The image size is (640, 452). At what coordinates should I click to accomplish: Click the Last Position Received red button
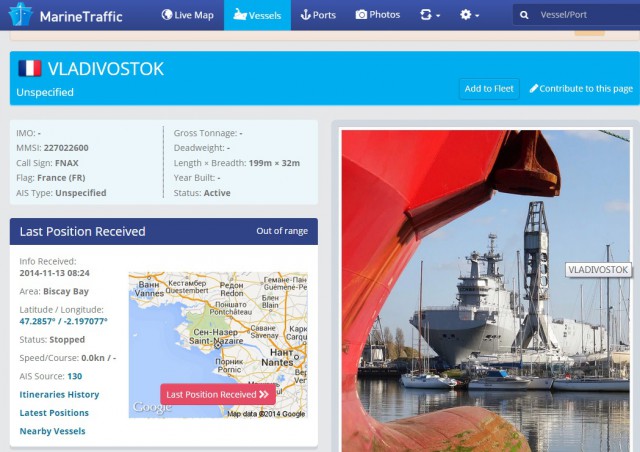click(218, 394)
